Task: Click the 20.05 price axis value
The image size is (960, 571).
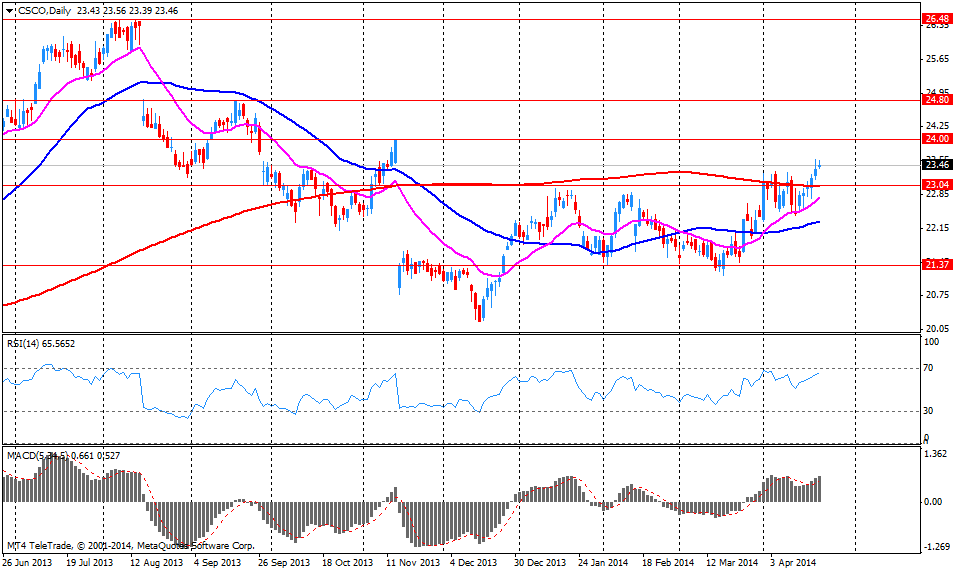Action: [938, 328]
